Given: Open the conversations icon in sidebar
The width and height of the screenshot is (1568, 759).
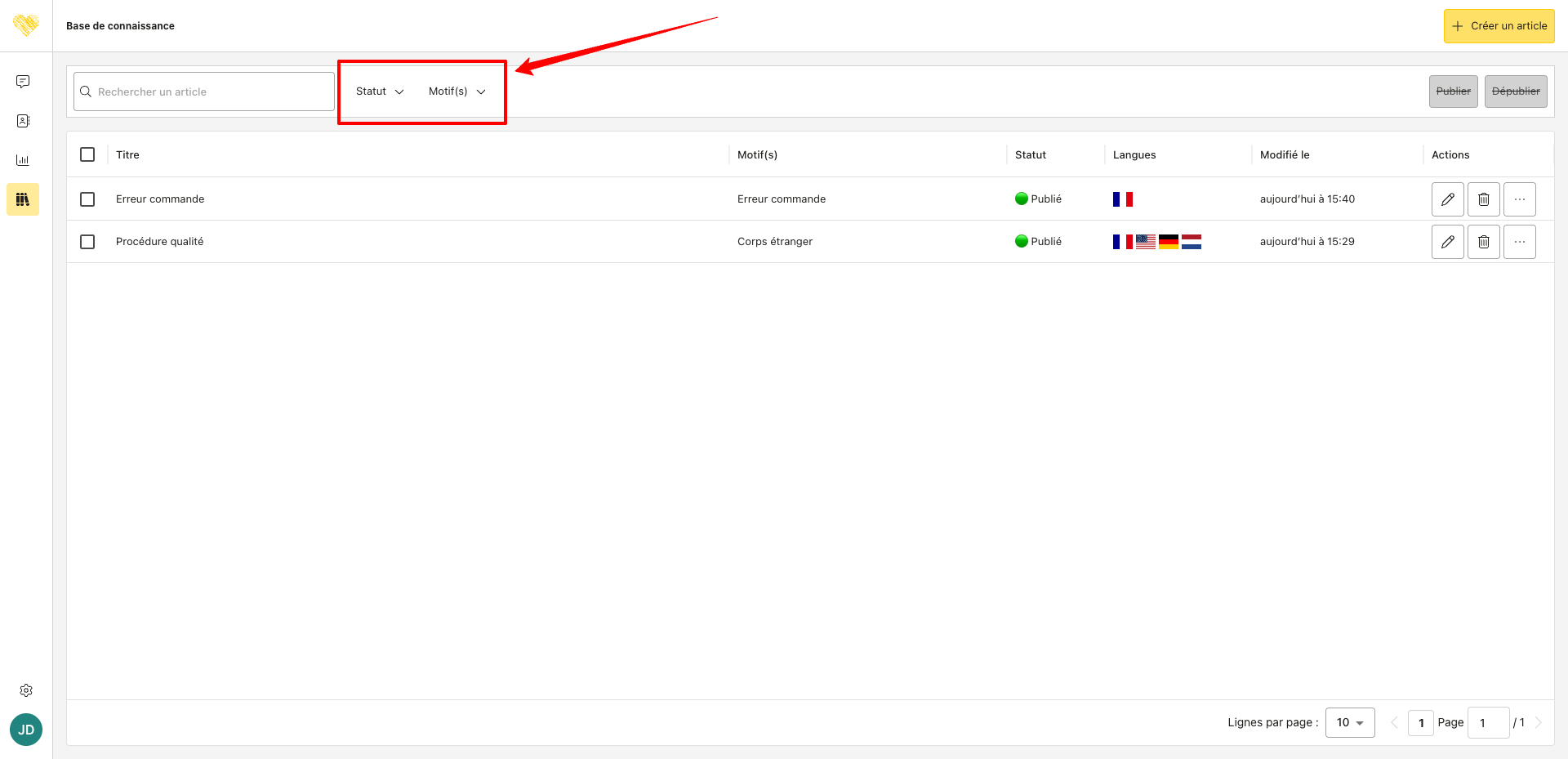Looking at the screenshot, I should [23, 82].
